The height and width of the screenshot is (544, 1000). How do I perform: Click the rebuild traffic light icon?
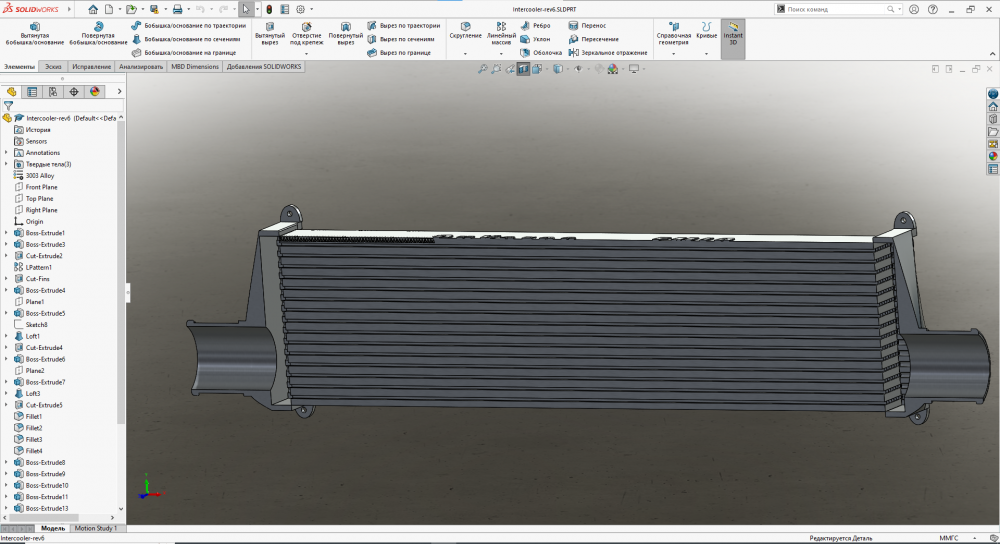coord(269,9)
